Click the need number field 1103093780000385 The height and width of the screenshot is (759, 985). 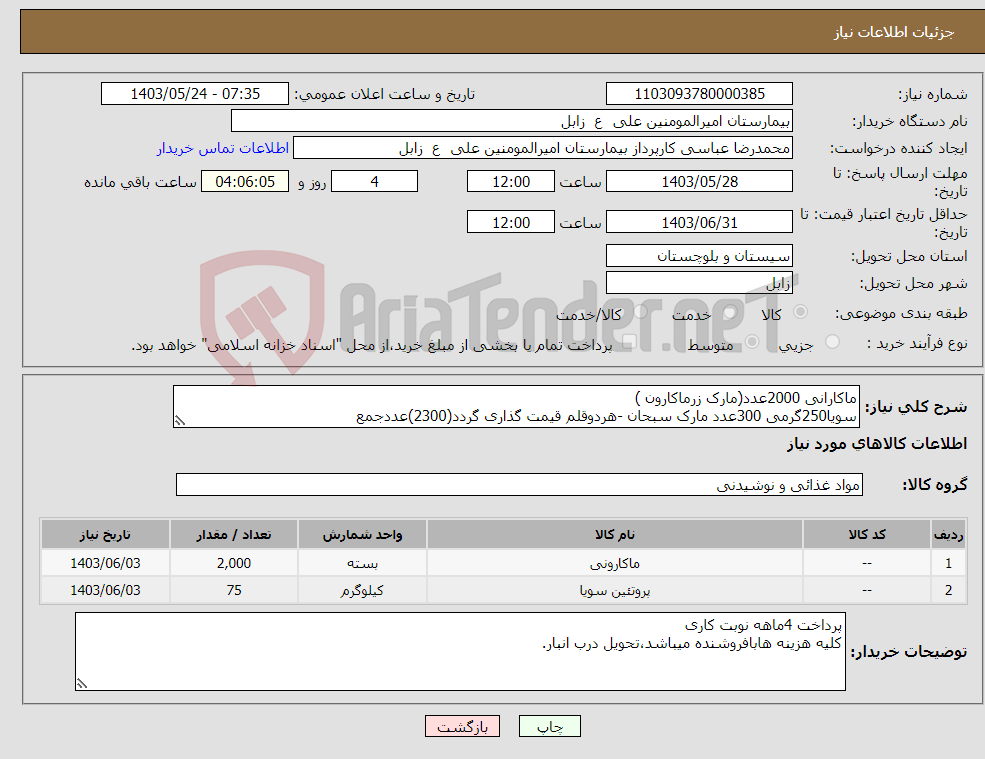coord(699,94)
